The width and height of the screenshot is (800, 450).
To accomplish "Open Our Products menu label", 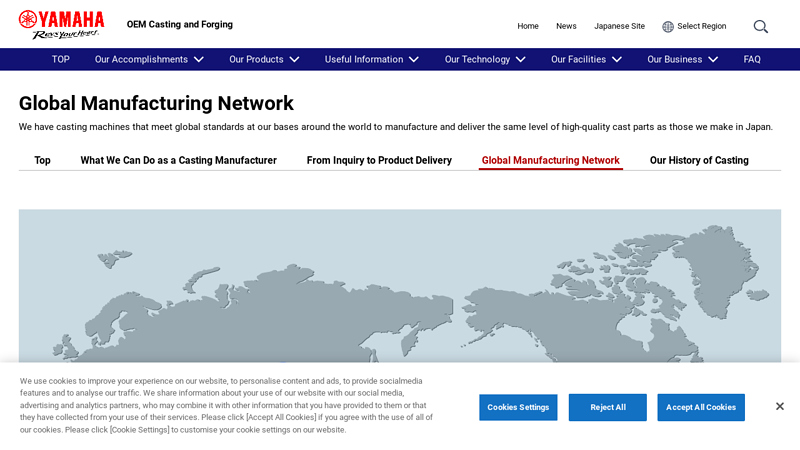I will click(256, 60).
